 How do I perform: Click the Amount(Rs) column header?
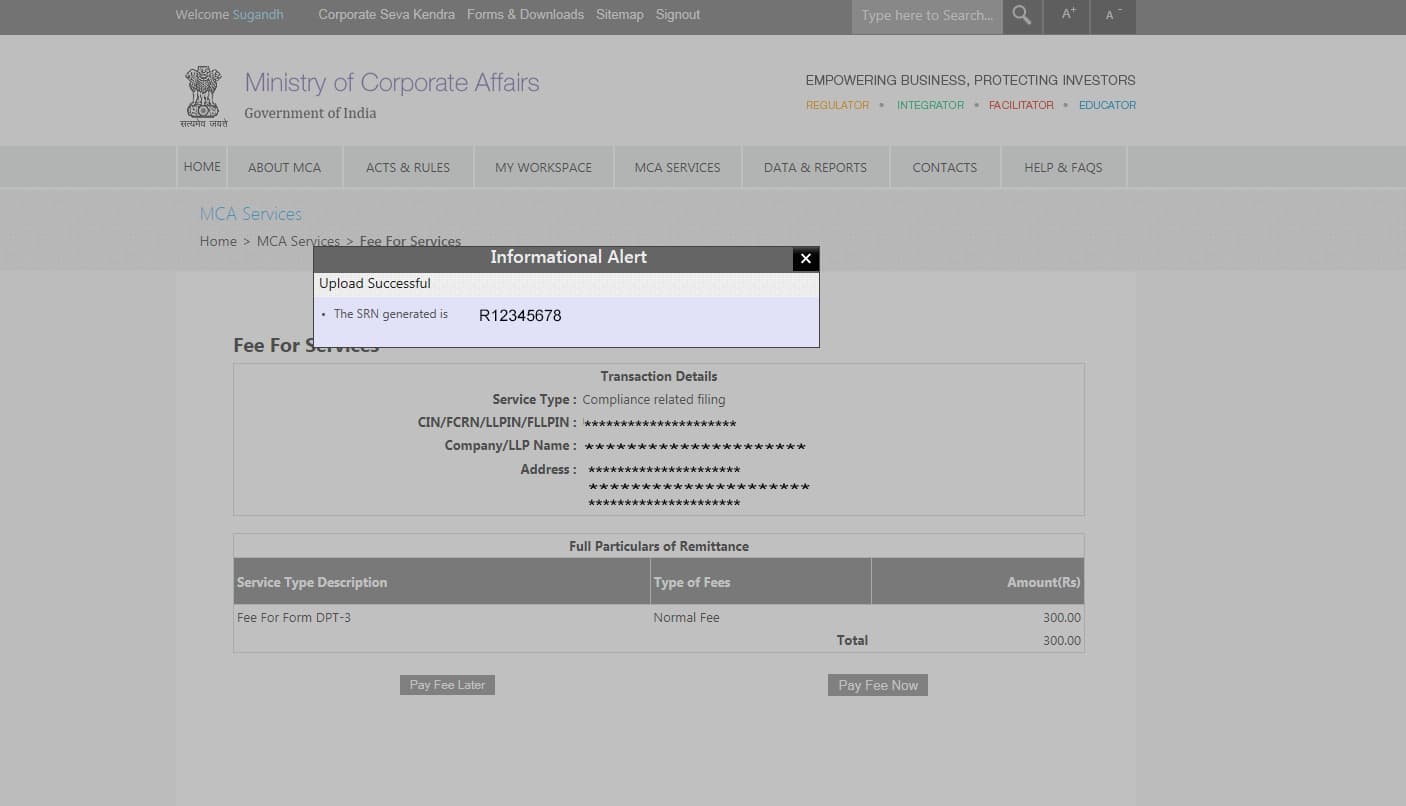click(x=978, y=582)
